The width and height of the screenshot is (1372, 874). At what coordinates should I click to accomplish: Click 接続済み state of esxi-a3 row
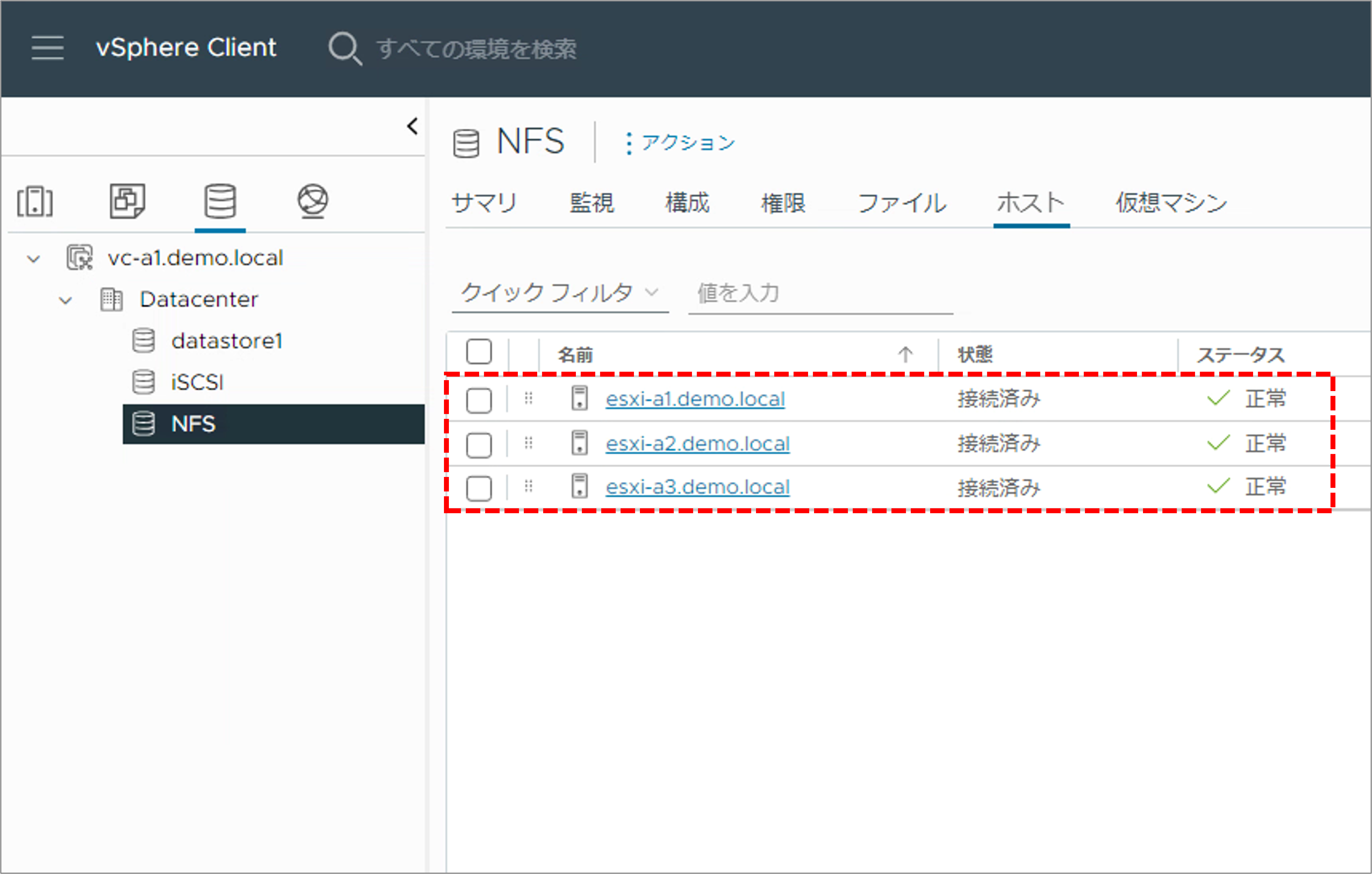999,488
